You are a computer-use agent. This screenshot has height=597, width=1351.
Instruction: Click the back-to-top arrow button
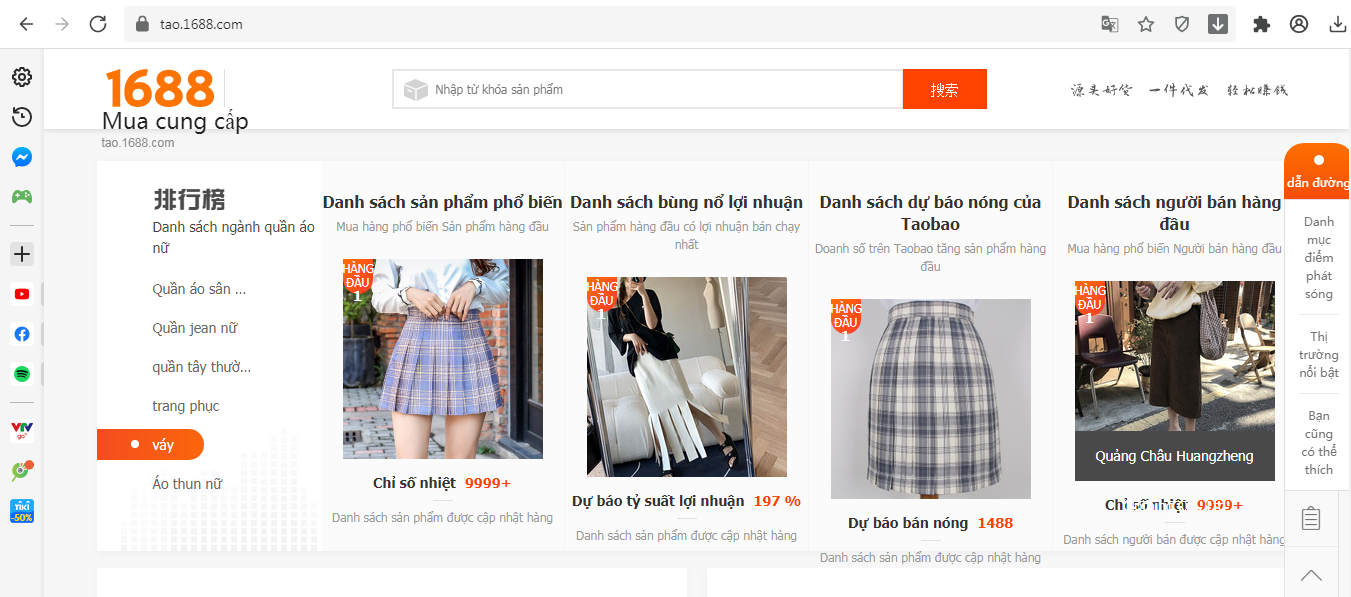[1311, 575]
